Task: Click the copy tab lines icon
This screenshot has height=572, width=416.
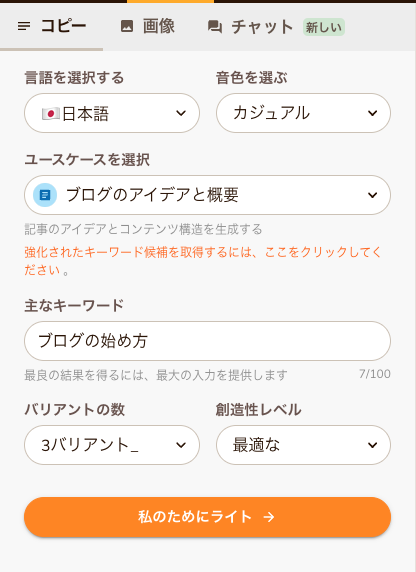Action: coord(24,26)
